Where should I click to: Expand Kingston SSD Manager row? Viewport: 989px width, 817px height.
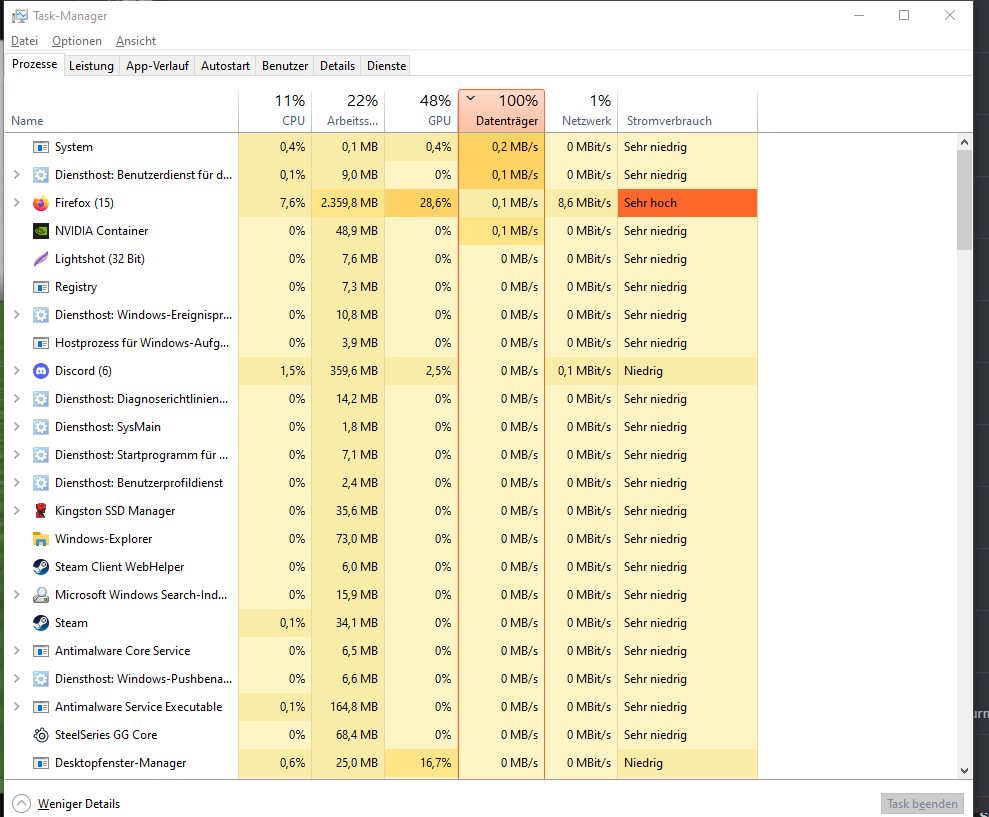pos(17,511)
